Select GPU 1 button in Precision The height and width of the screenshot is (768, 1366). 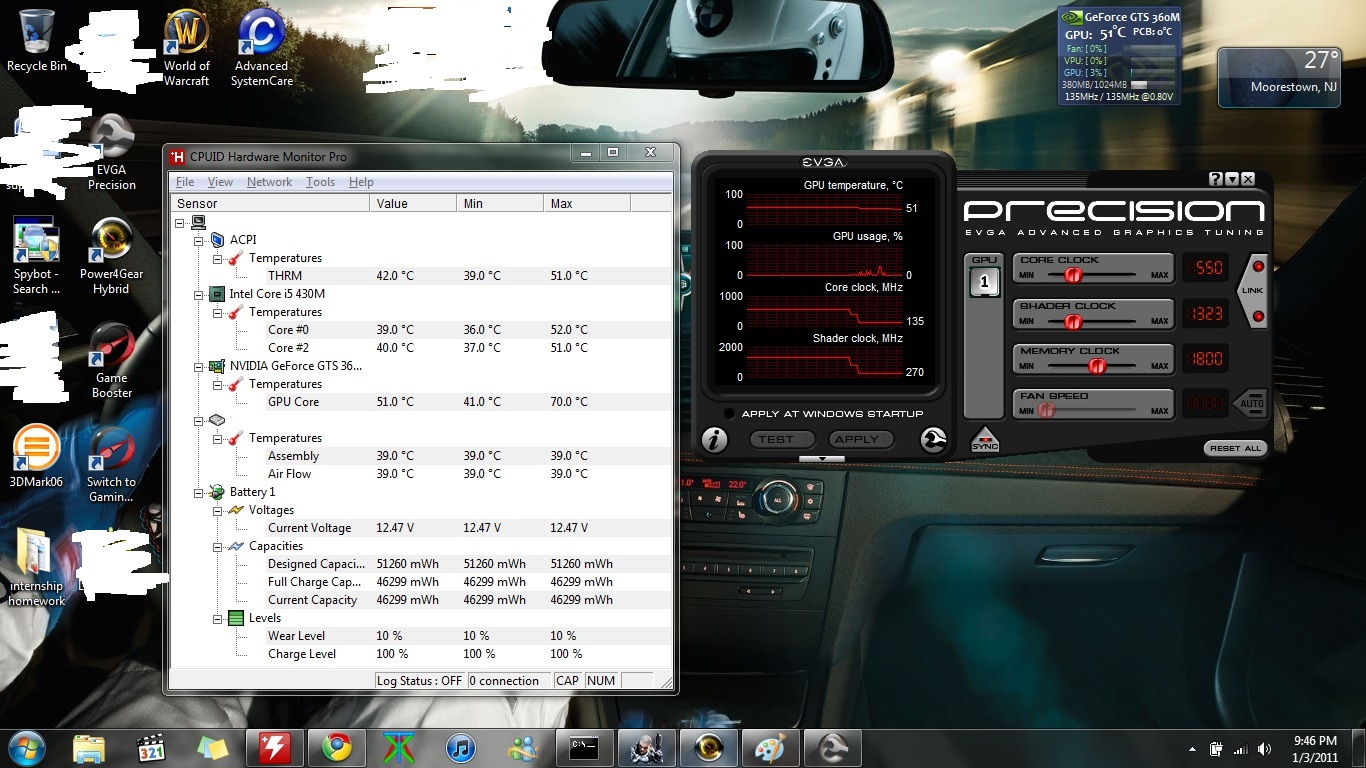click(x=984, y=283)
